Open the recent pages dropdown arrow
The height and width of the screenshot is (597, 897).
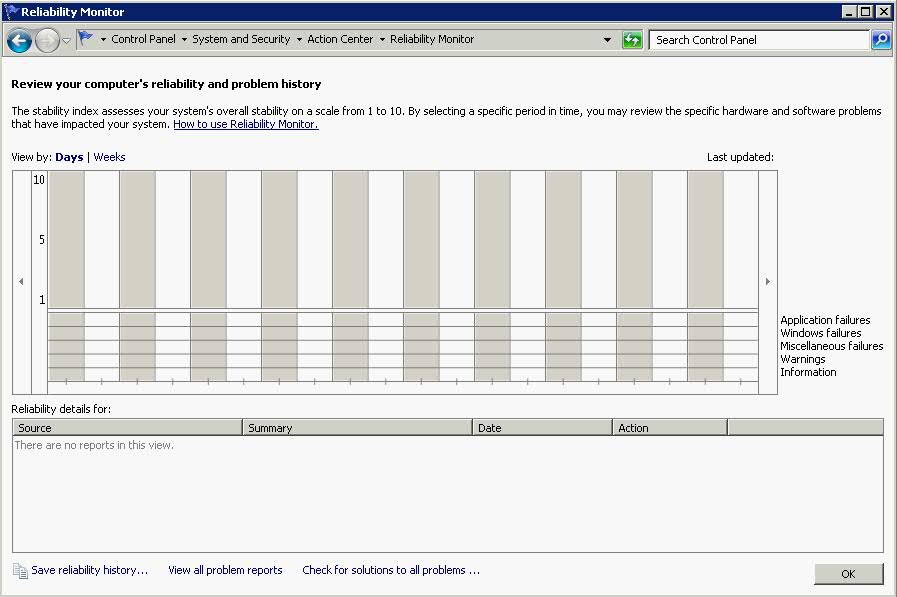click(x=66, y=41)
